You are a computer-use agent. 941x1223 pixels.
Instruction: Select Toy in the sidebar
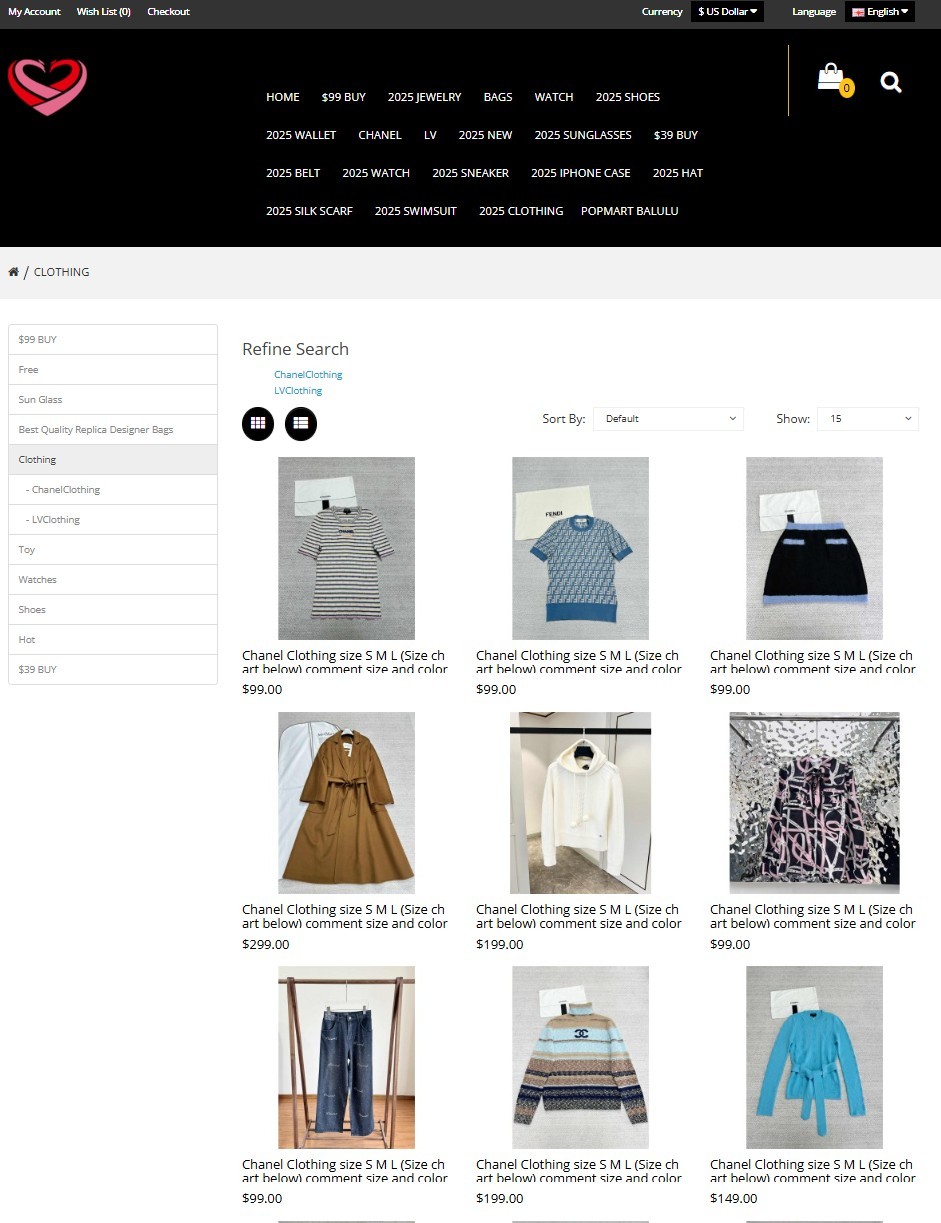coord(113,550)
